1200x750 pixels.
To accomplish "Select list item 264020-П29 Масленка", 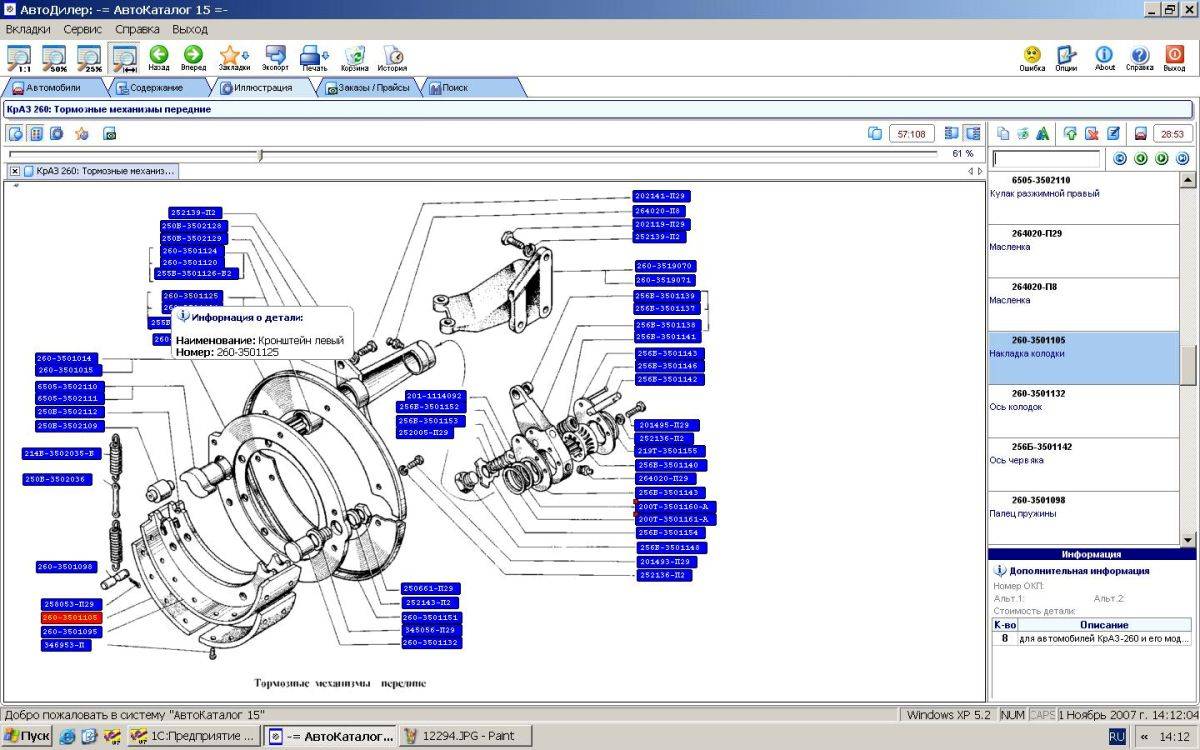I will 1084,251.
